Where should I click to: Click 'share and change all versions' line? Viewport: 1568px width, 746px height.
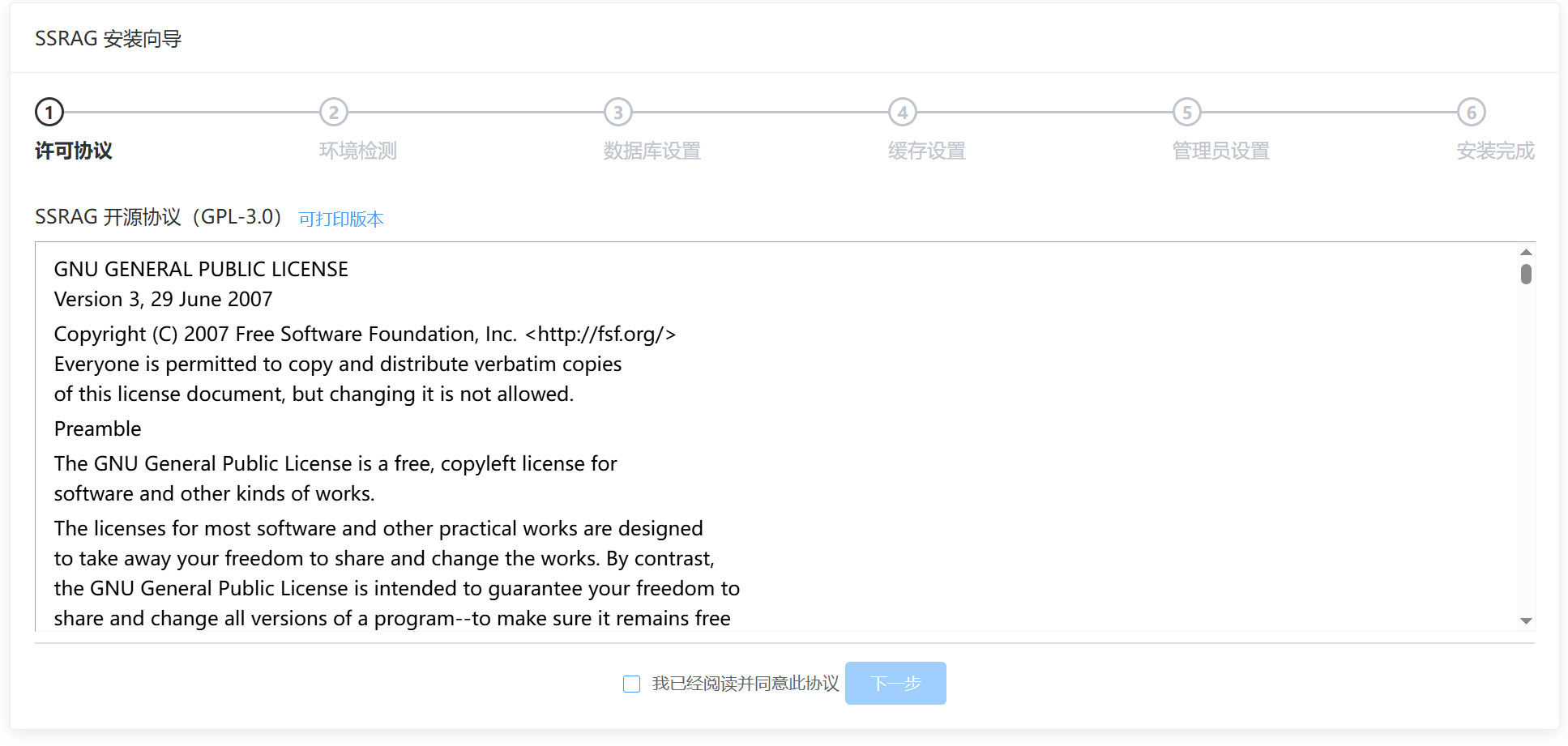tap(392, 618)
